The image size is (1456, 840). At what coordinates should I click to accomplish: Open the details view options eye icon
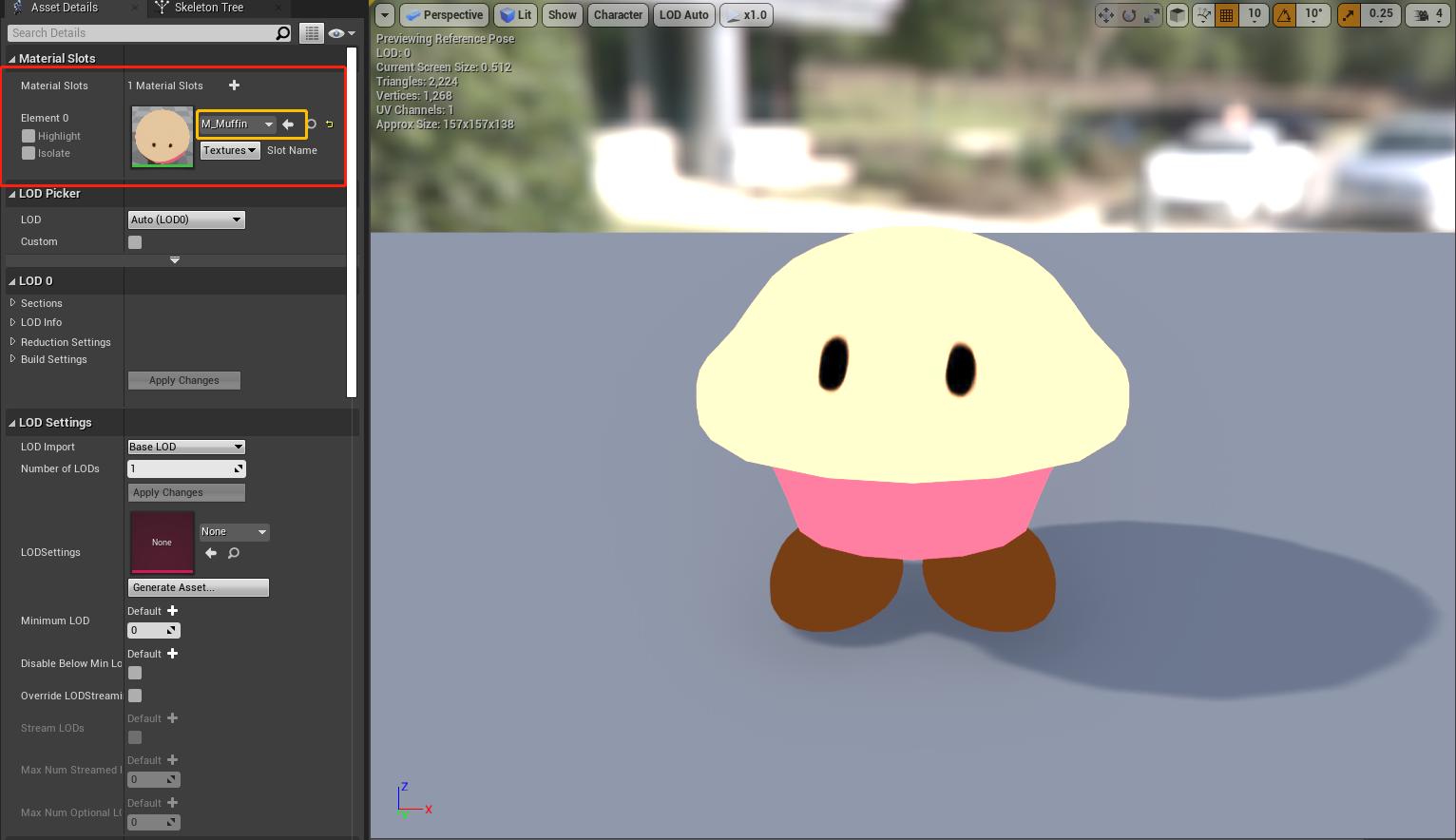pyautogui.click(x=340, y=33)
